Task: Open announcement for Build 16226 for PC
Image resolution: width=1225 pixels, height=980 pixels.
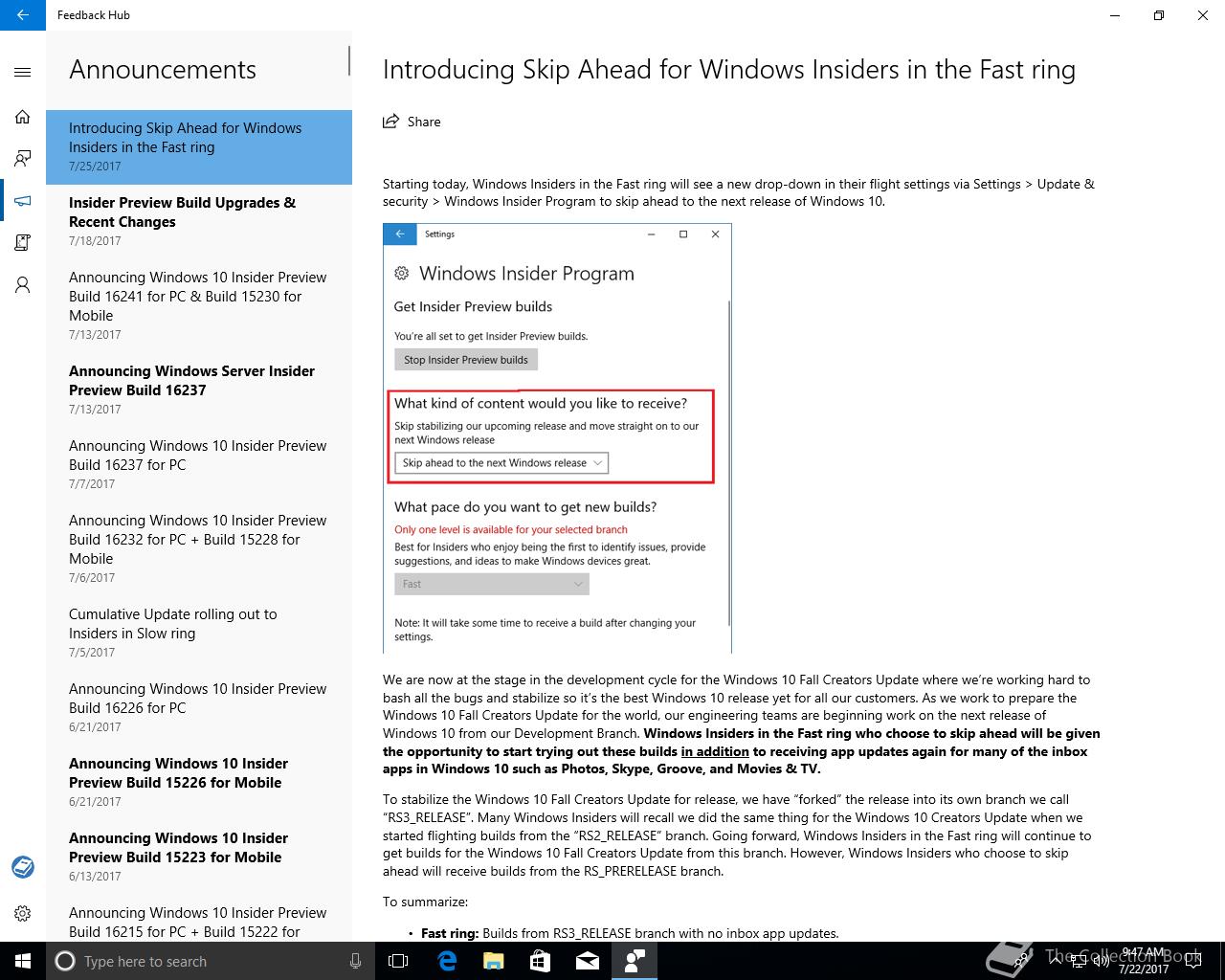Action: click(x=199, y=708)
